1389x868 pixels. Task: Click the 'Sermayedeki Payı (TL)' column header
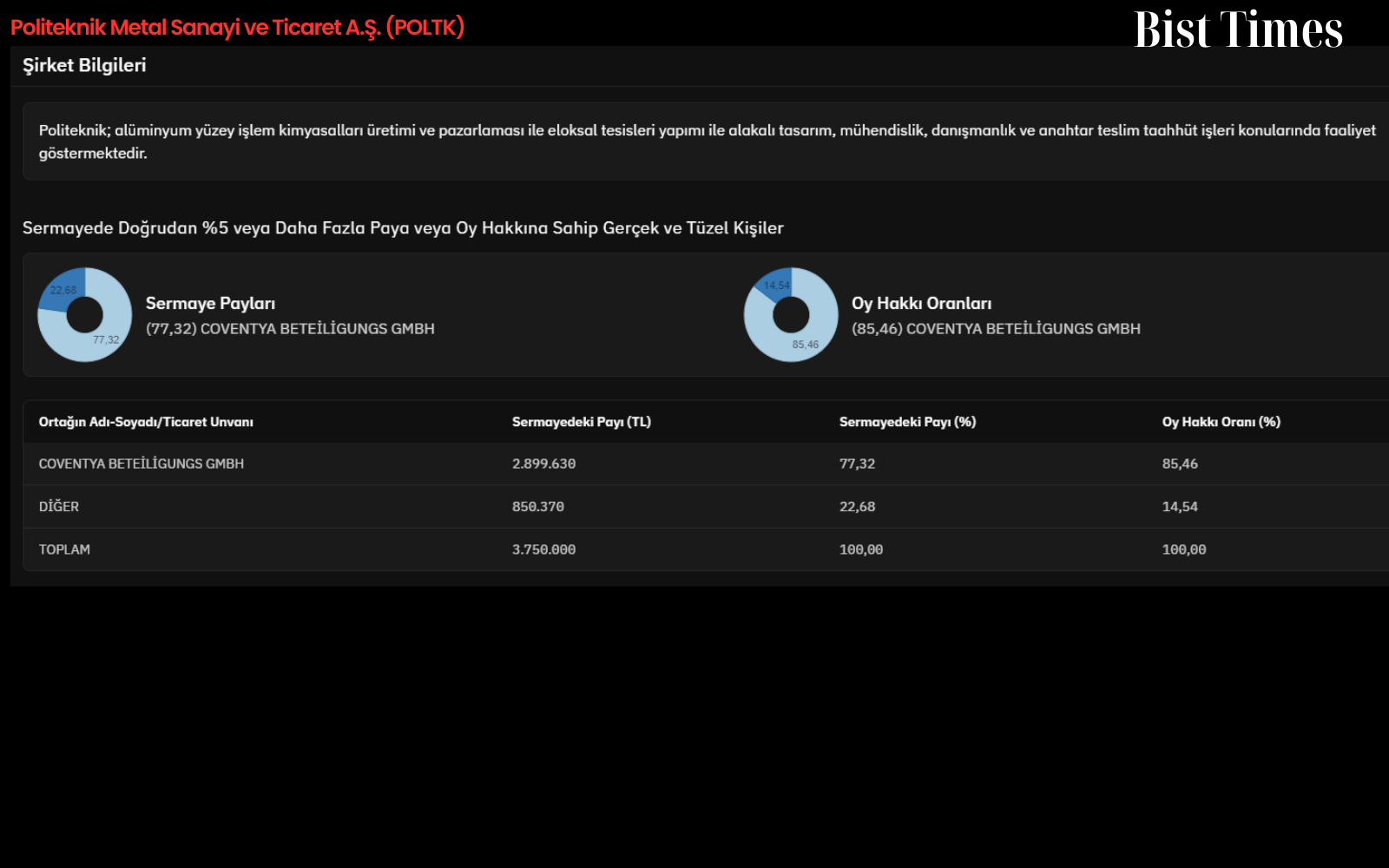pyautogui.click(x=582, y=422)
